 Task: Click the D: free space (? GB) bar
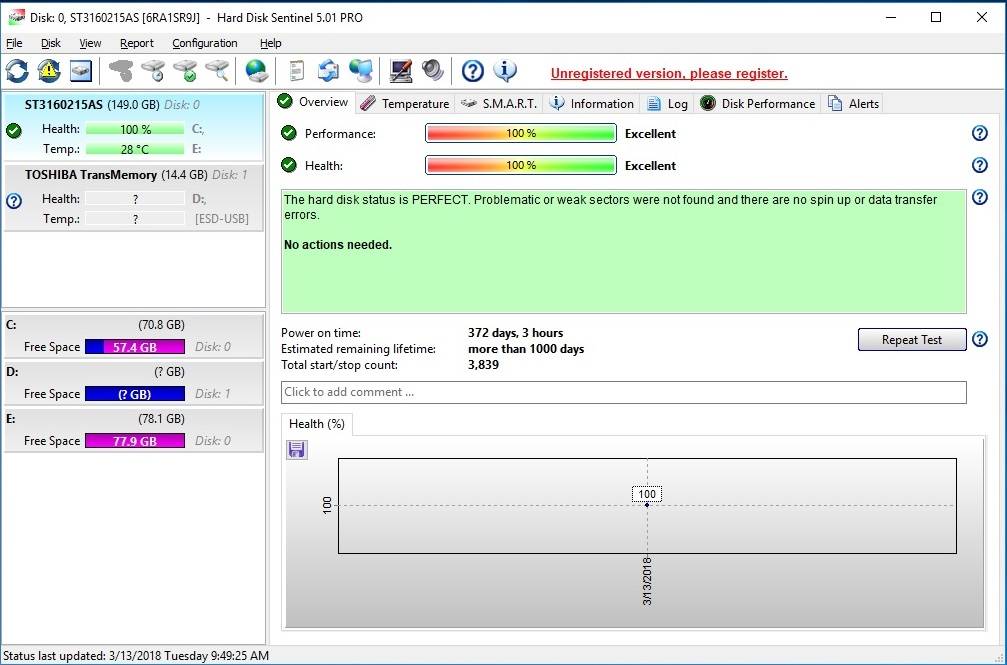click(135, 394)
